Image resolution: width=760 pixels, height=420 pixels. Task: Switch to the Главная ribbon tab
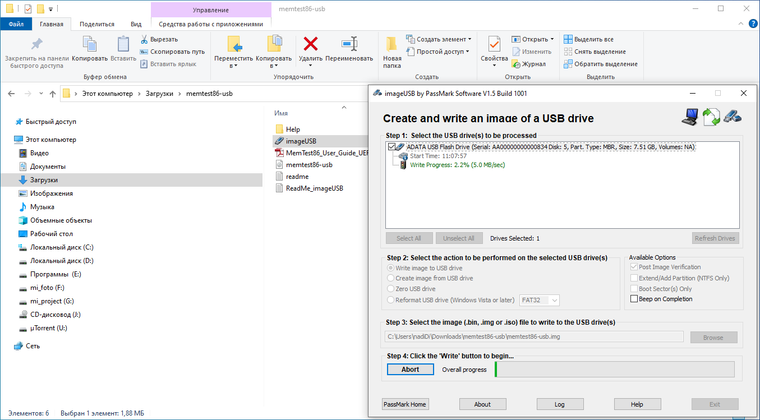click(x=51, y=24)
